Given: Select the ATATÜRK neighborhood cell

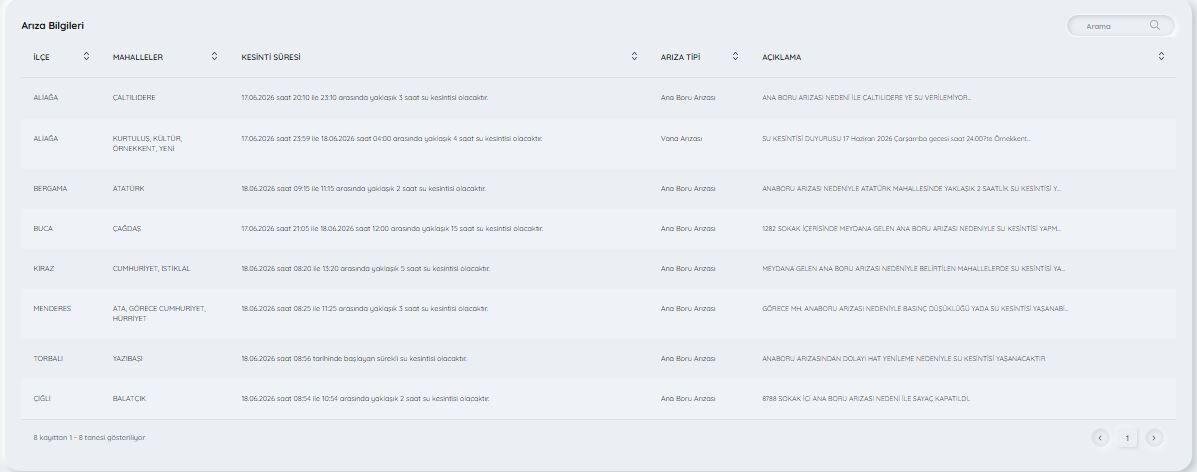Looking at the screenshot, I should pos(128,189).
